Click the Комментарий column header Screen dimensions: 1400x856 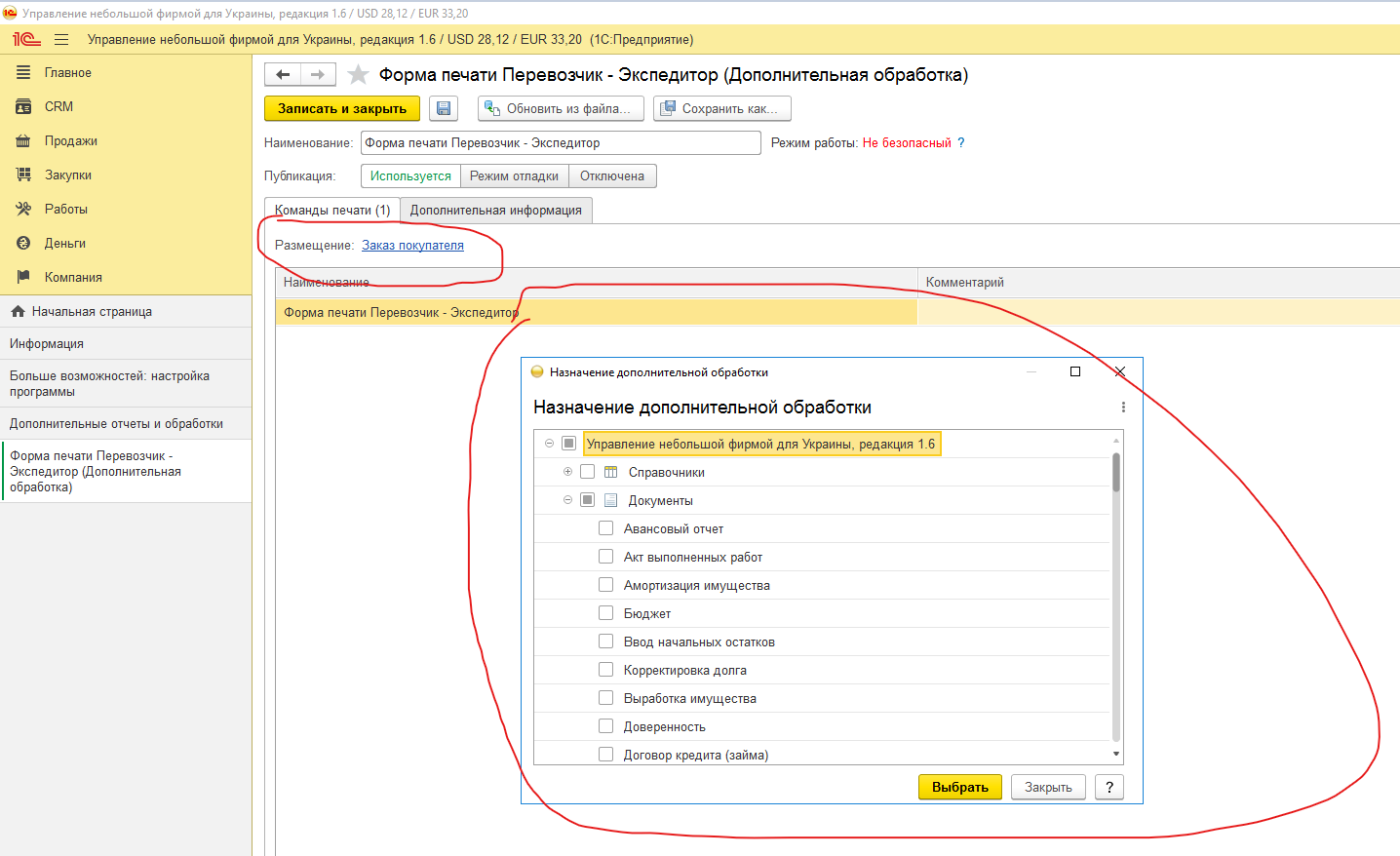1158,282
